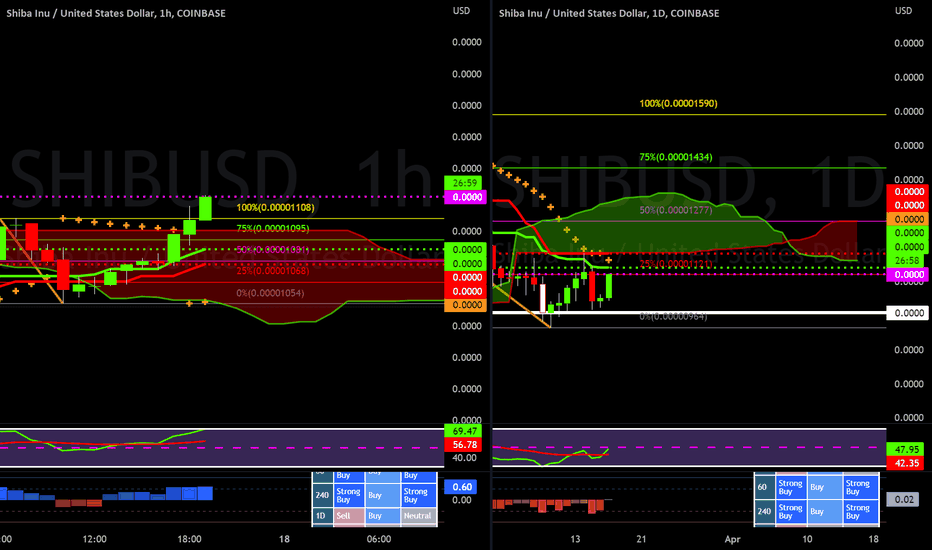Click the magenta 0.0000 price label on the 1h chart
This screenshot has height=550, width=932.
(465, 197)
